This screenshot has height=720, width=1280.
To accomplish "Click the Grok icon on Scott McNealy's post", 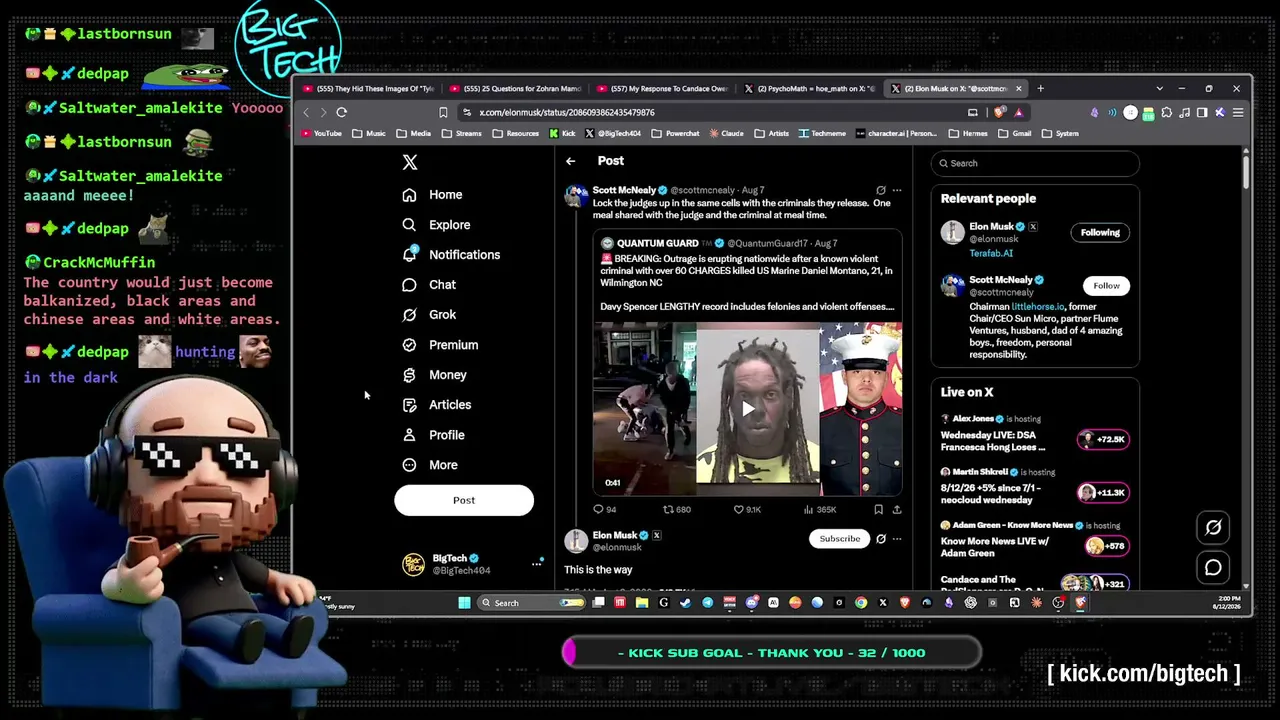I will click(x=881, y=190).
